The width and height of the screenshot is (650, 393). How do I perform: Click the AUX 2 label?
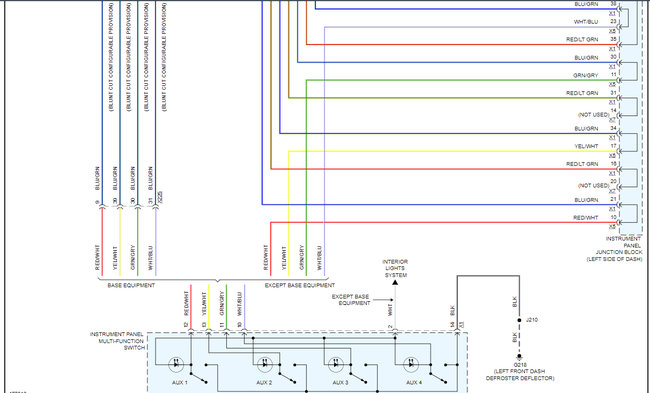[x=264, y=383]
